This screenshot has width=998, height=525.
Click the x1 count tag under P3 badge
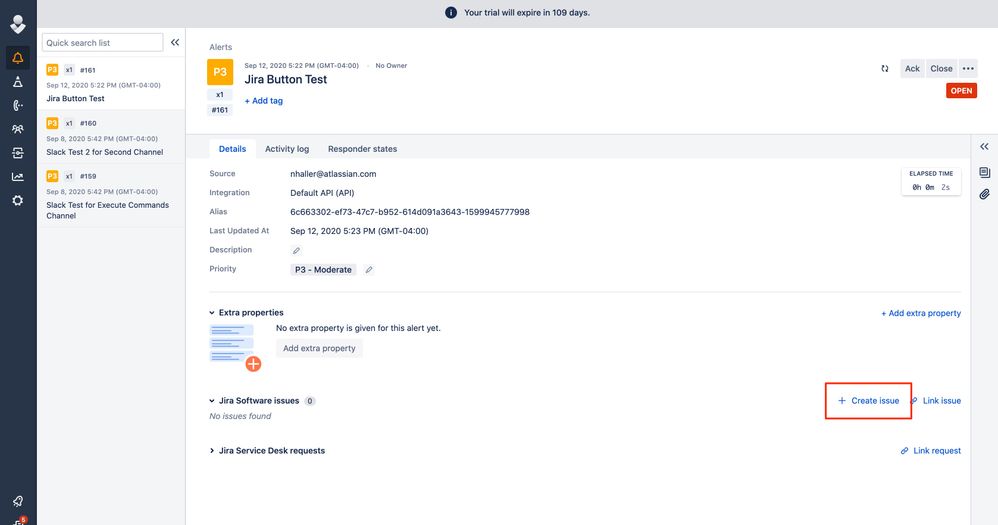220,95
